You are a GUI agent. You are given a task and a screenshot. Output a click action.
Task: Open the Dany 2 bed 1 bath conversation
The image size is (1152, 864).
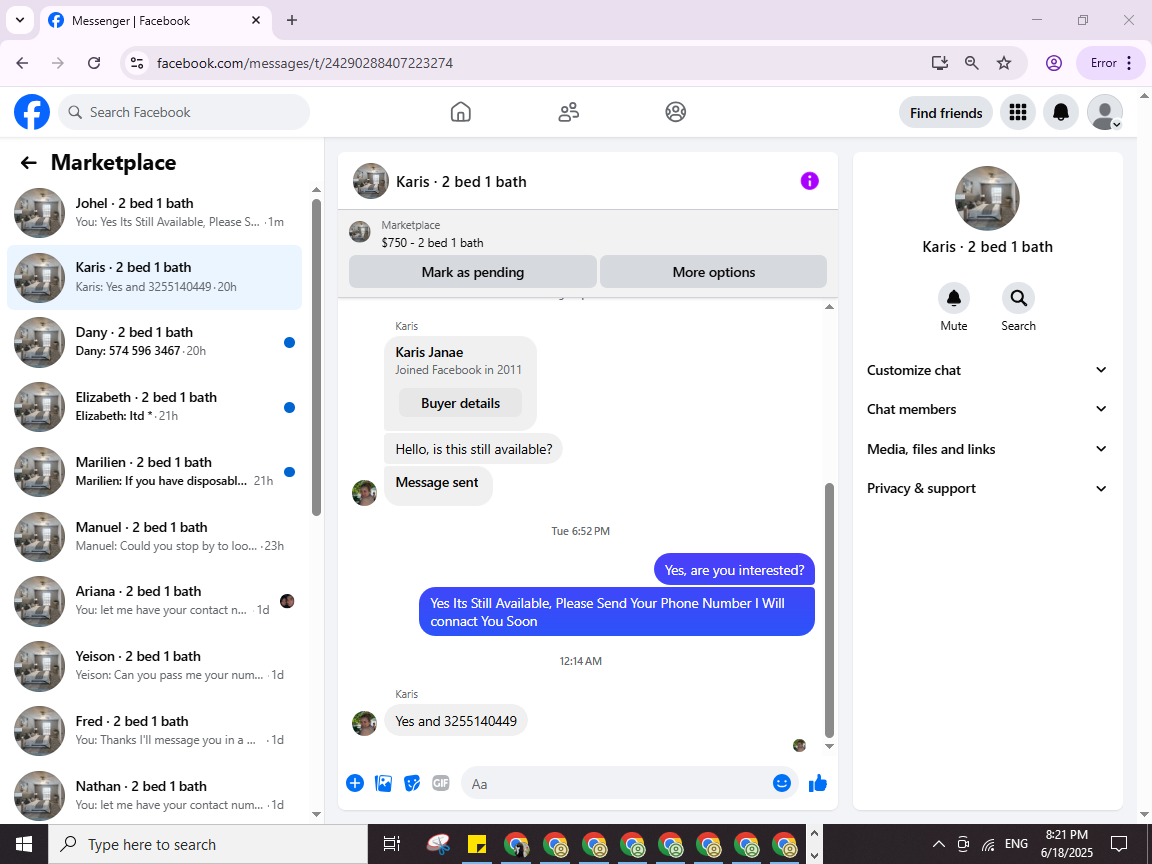(154, 342)
